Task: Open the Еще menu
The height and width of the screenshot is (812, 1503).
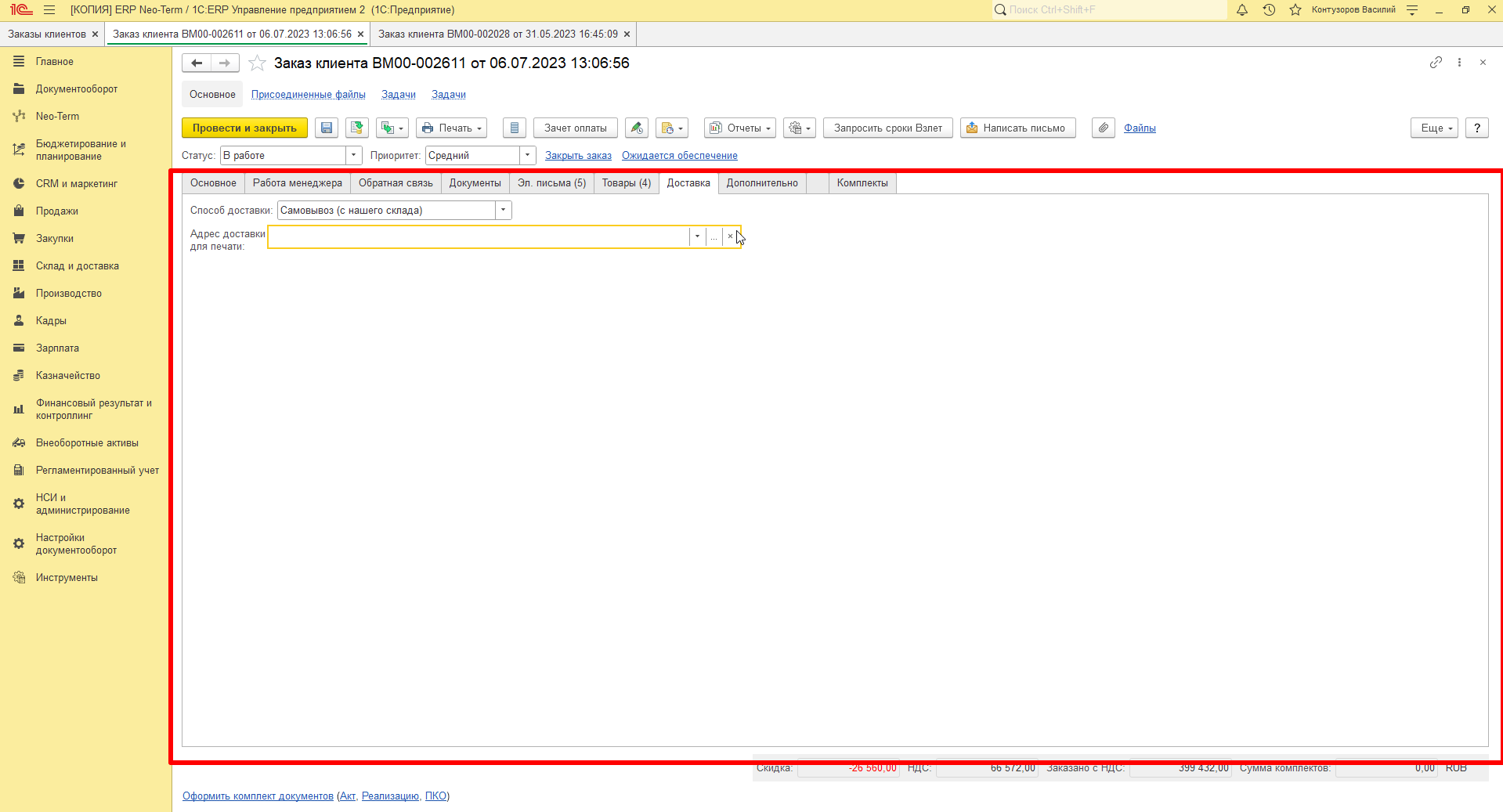Action: (x=1435, y=128)
